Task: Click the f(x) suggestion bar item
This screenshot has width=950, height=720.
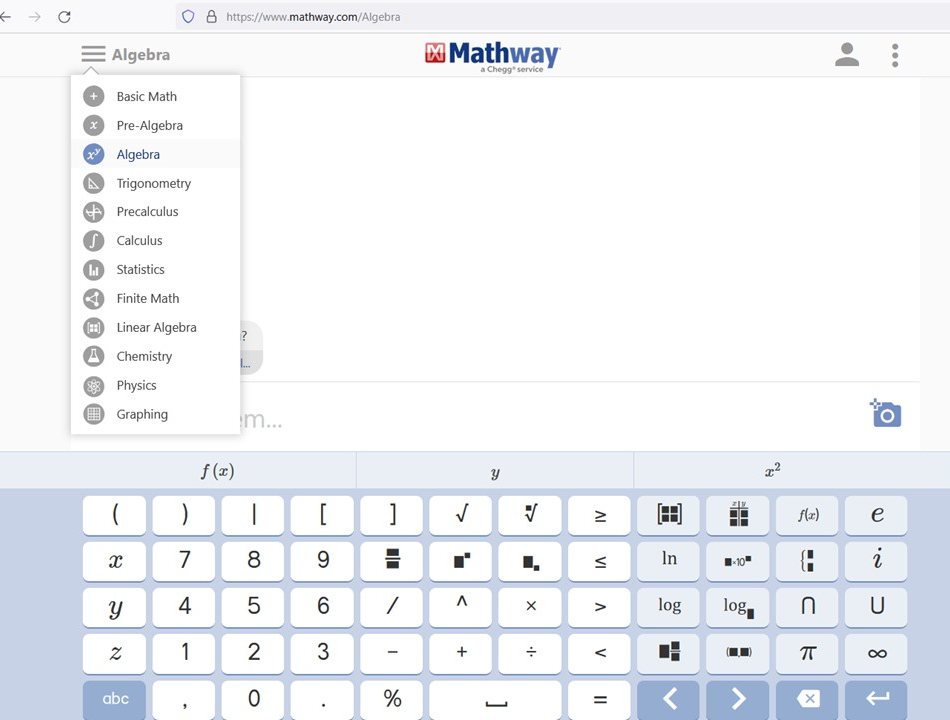Action: (x=218, y=470)
